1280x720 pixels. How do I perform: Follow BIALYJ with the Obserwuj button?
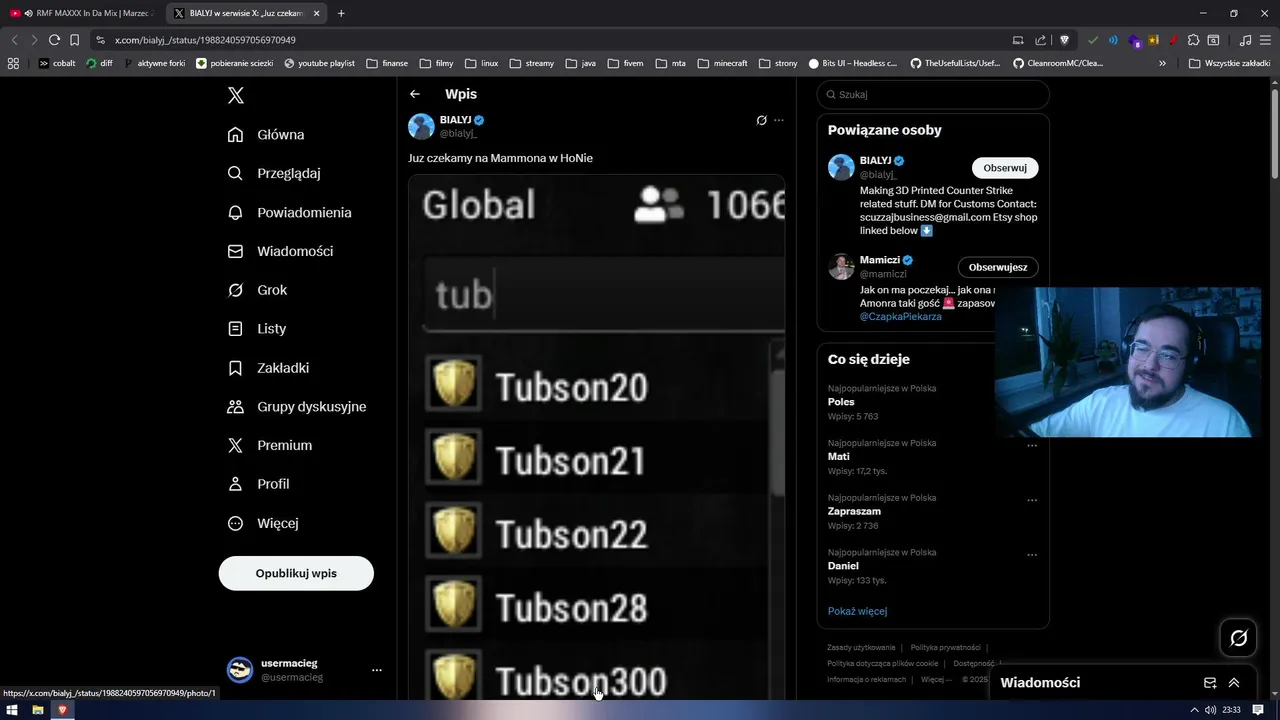click(1005, 168)
